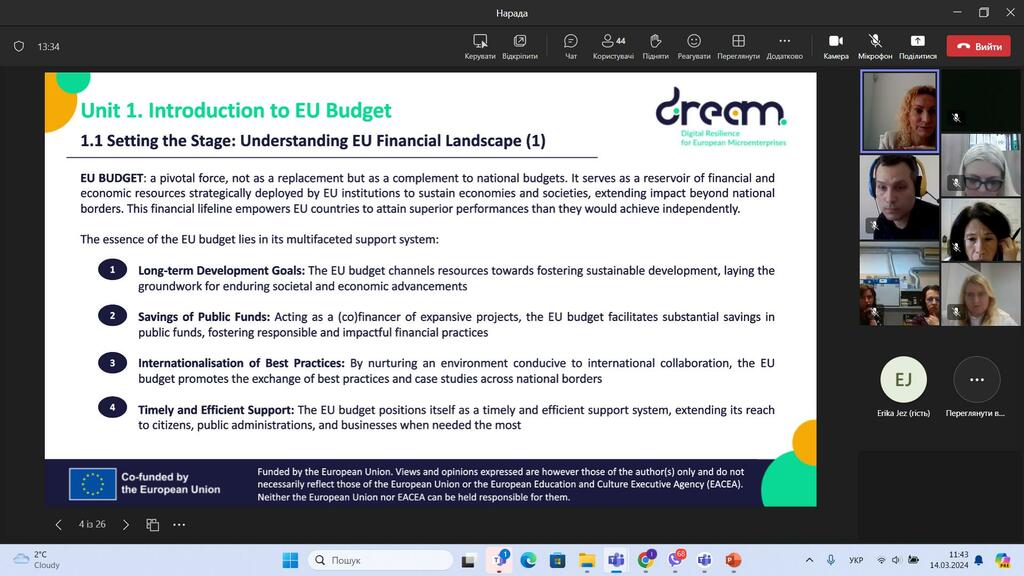Pop out shared content with Відкріпити

click(520, 46)
